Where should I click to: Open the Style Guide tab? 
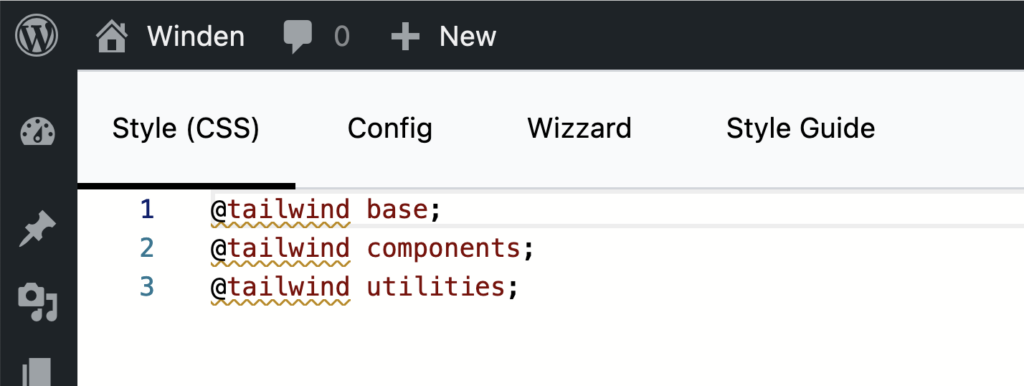[801, 129]
